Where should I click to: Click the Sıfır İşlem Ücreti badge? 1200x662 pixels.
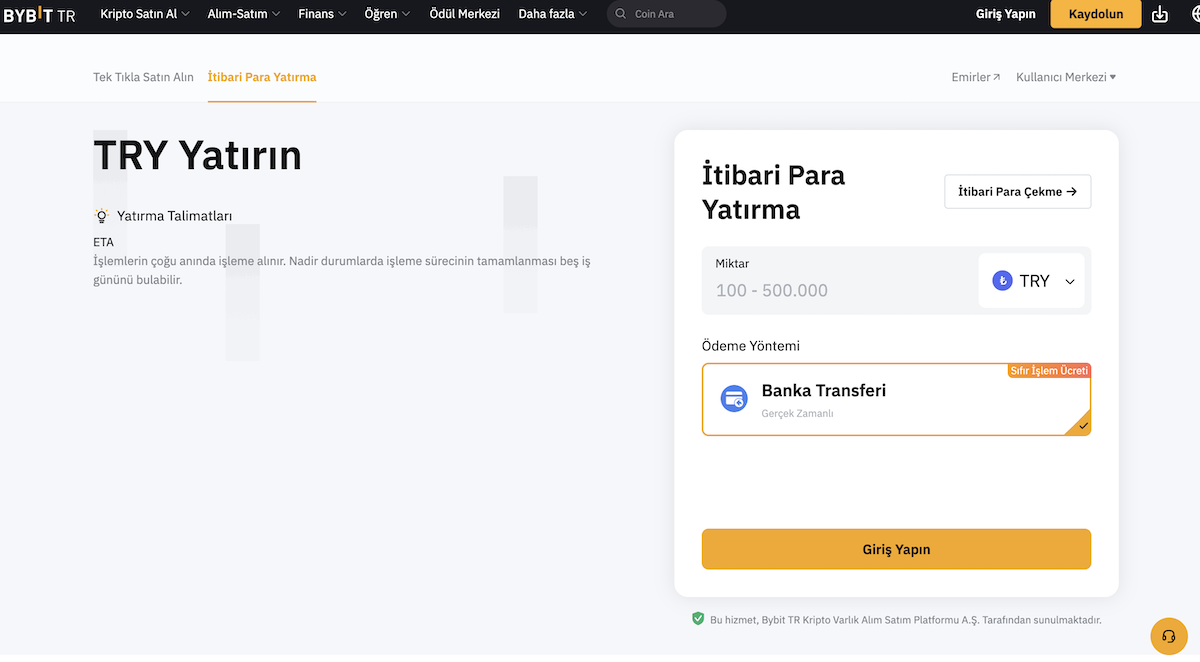1049,370
